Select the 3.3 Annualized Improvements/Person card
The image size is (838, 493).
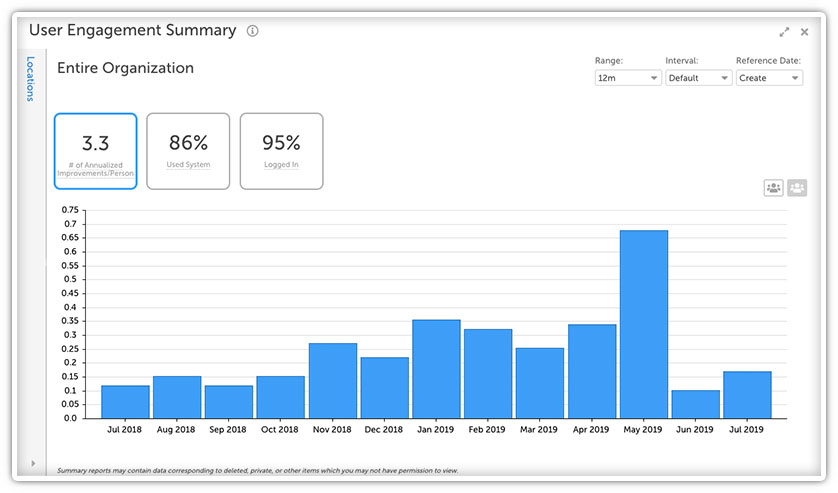tap(96, 151)
